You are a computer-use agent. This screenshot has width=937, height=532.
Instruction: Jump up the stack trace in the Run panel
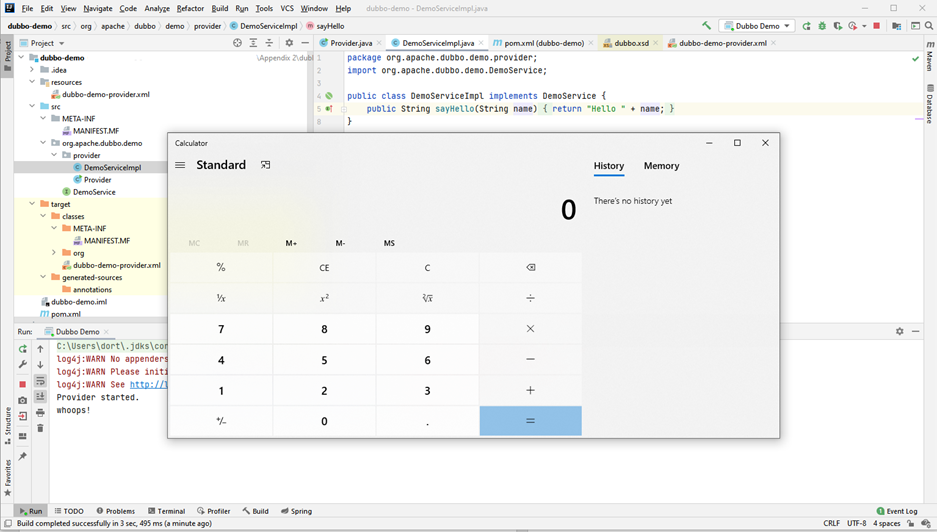point(40,349)
